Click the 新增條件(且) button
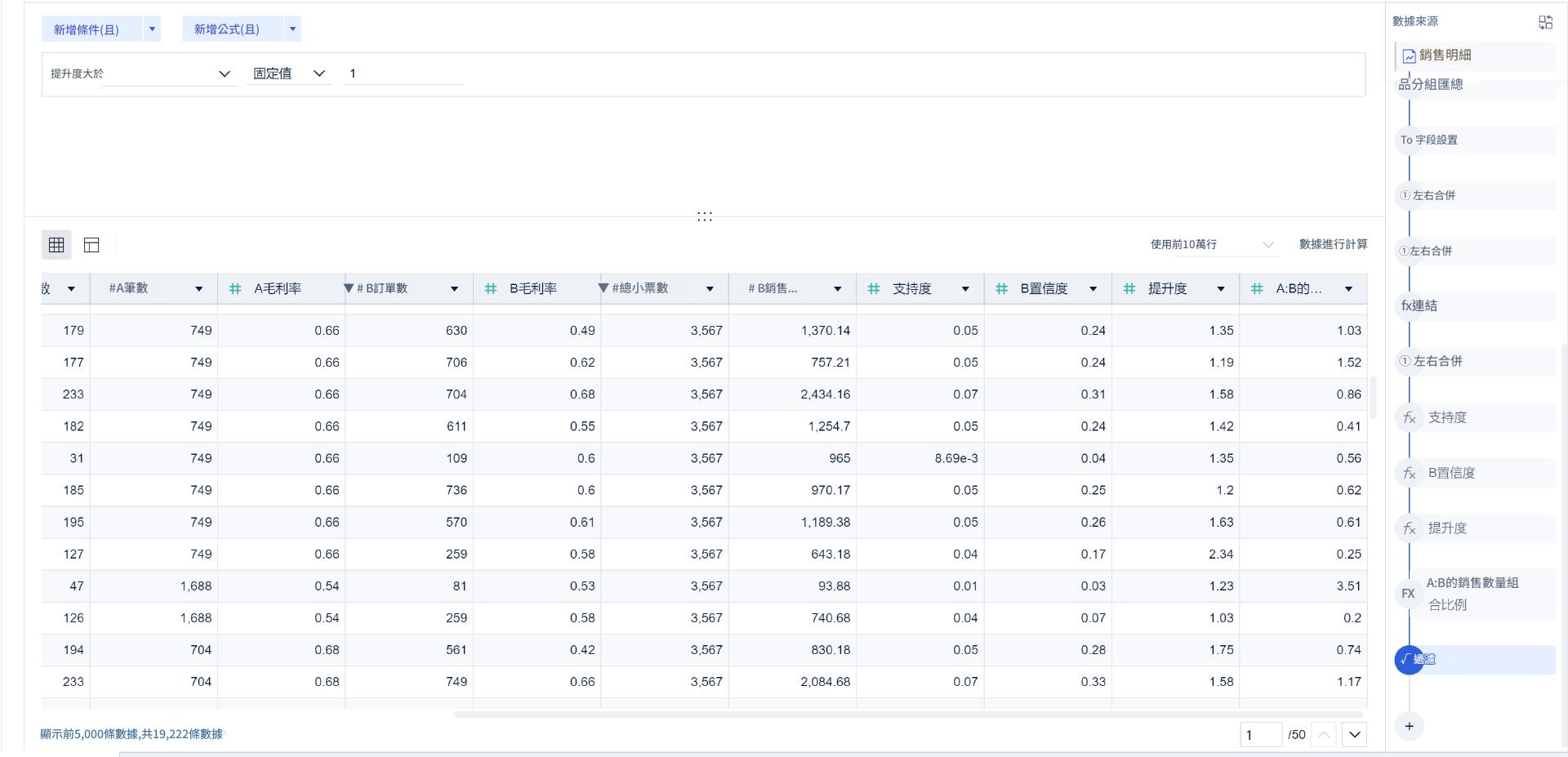This screenshot has width=1568, height=757. (x=91, y=29)
